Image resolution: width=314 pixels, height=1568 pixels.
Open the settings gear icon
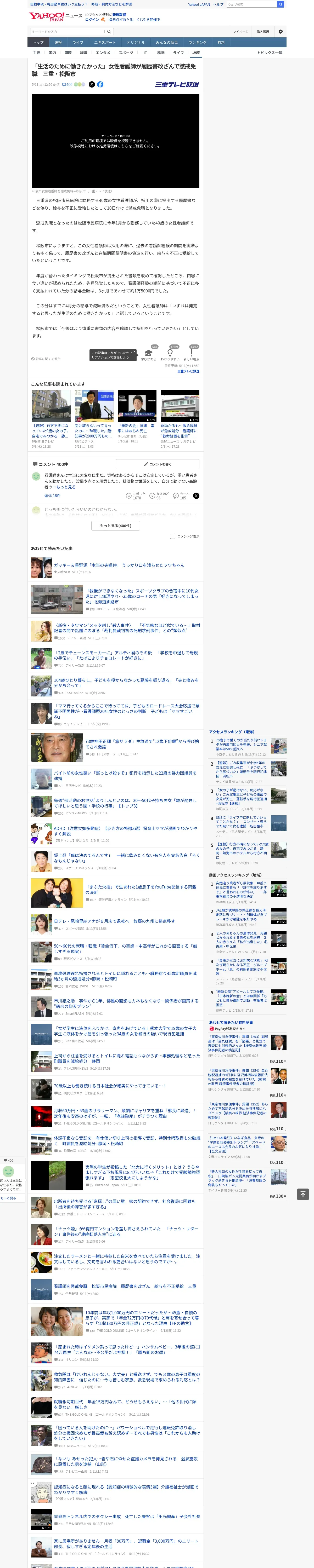[281, 32]
